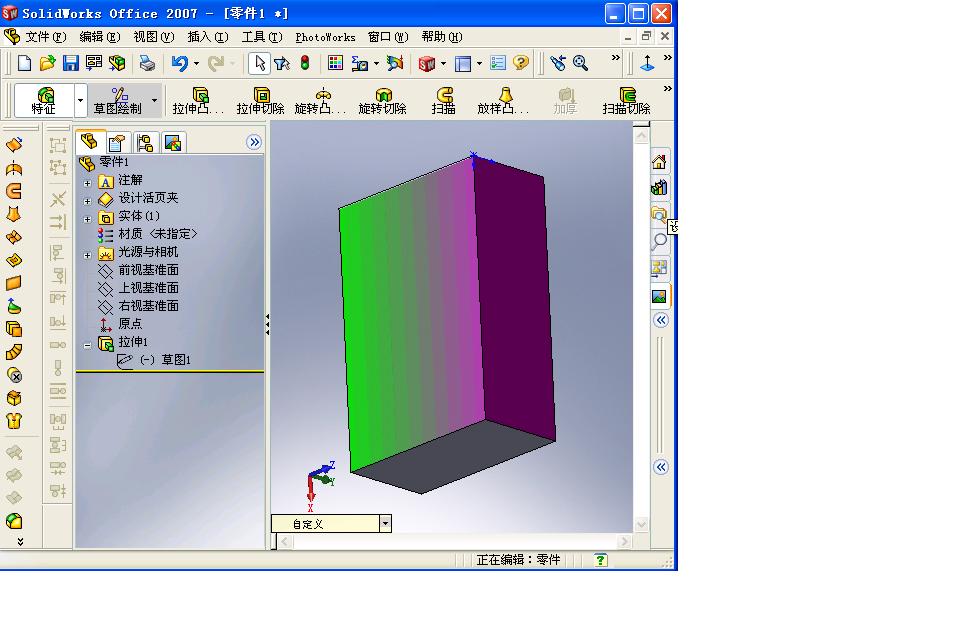Select the 草图绘制 sketch button
Viewport: 962px width, 617px height.
[x=118, y=101]
